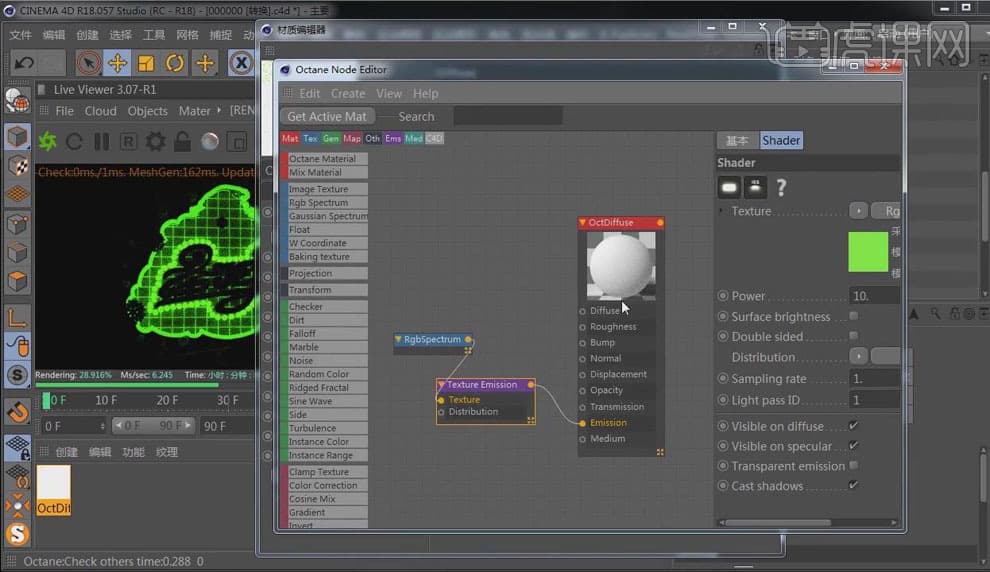Open the Texture arrow dropdown button
Image resolution: width=990 pixels, height=572 pixels.
(858, 210)
